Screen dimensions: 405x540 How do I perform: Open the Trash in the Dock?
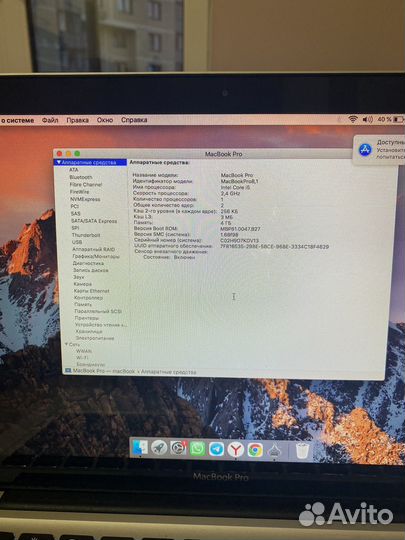302,450
